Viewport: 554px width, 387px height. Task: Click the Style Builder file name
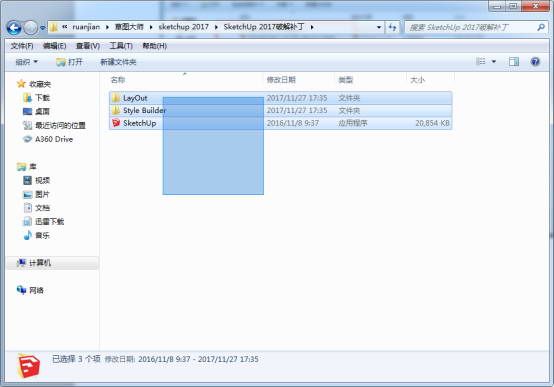(x=144, y=111)
